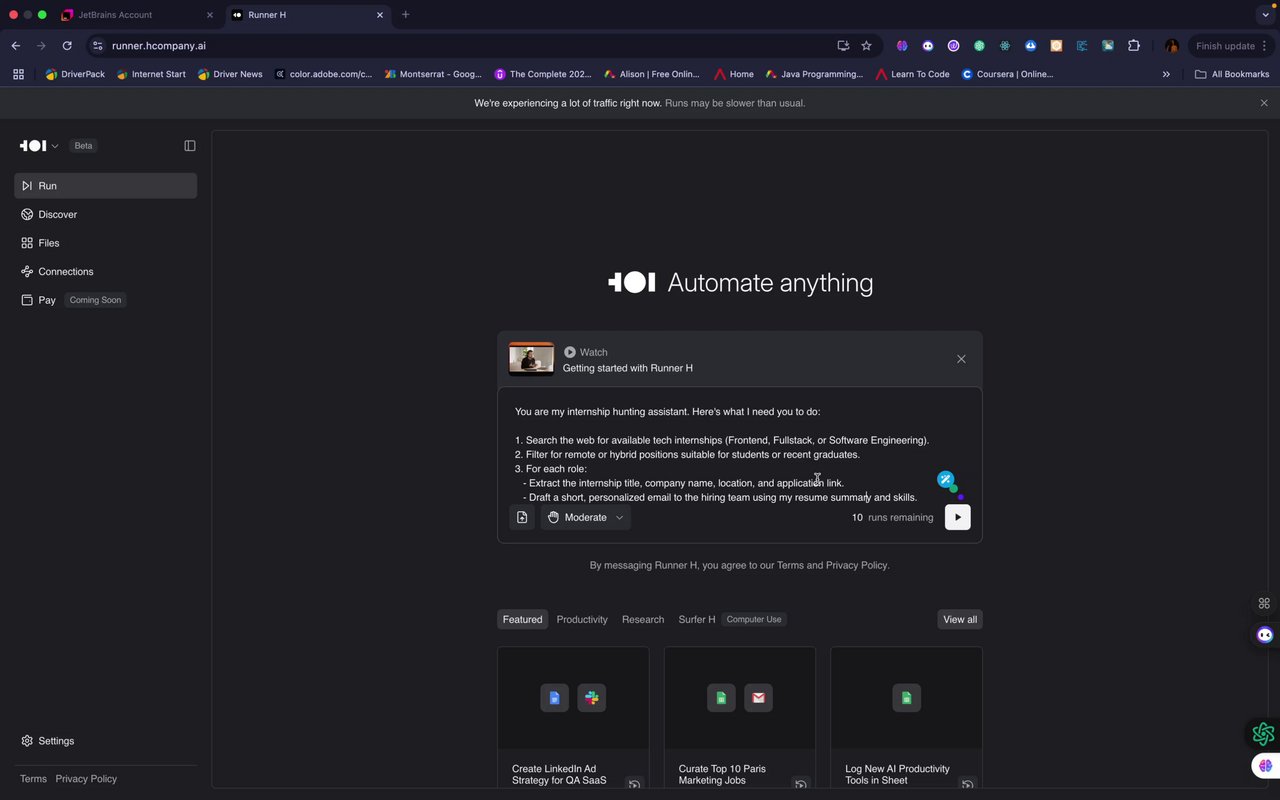The image size is (1280, 800).
Task: Click the React extension icon in toolbar
Action: (x=1005, y=46)
